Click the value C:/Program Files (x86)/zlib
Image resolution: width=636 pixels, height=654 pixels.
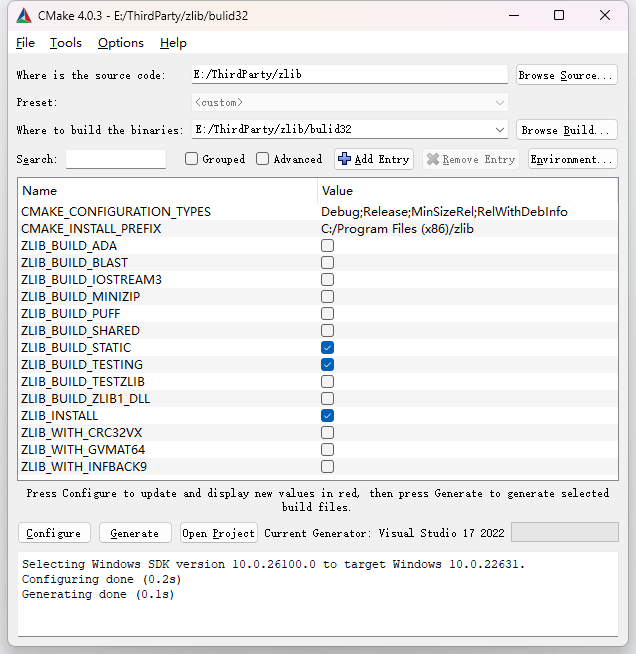pos(397,229)
